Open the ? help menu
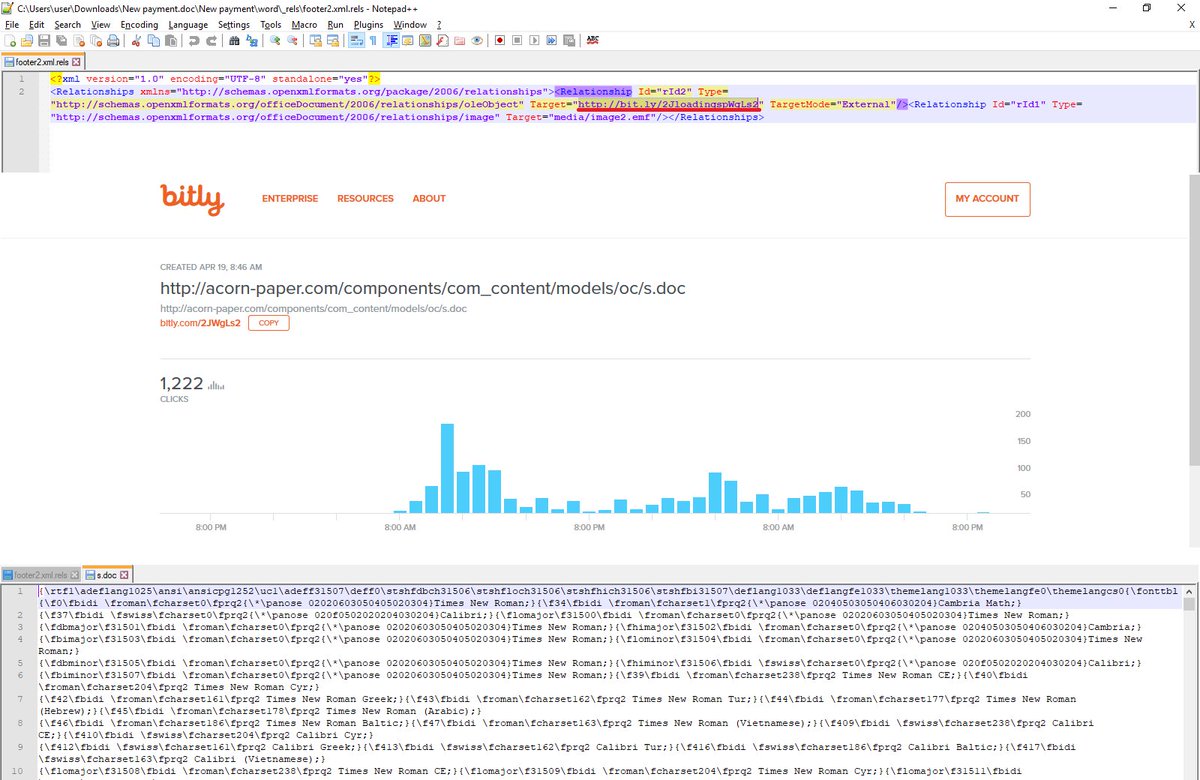The width and height of the screenshot is (1200, 780). click(x=439, y=24)
